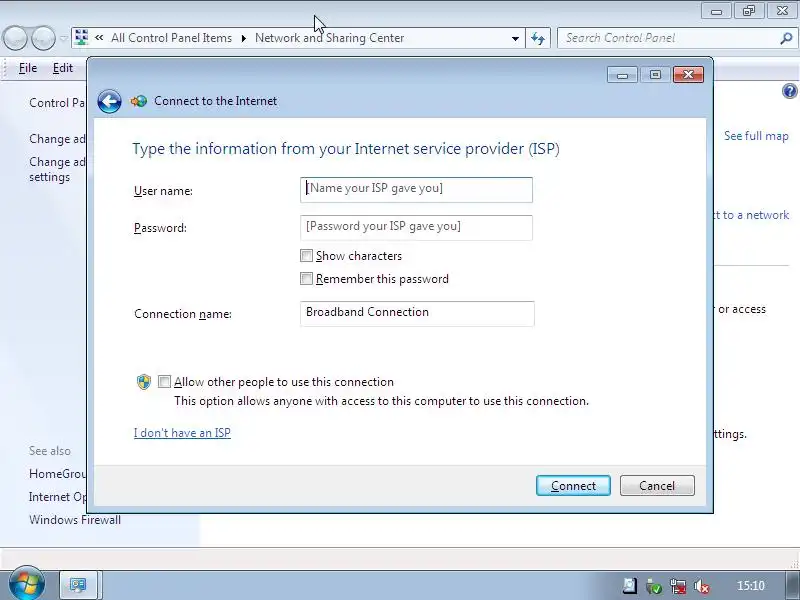The width and height of the screenshot is (800, 600).
Task: Click the clock showing 15:10
Action: [751, 586]
